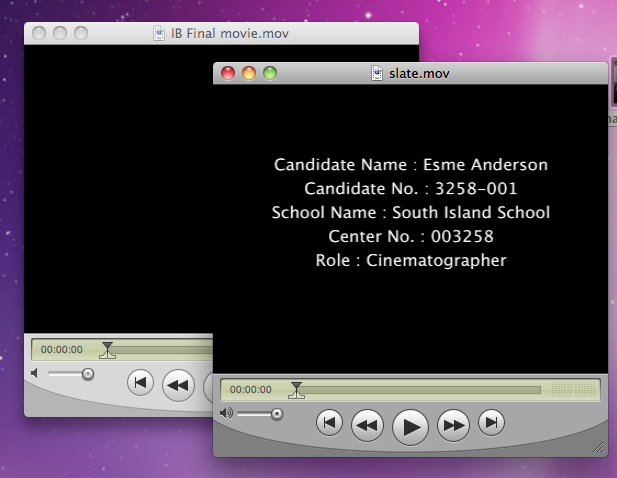
Task: Zoom the IB Final movie.mov window
Action: pyautogui.click(x=81, y=33)
